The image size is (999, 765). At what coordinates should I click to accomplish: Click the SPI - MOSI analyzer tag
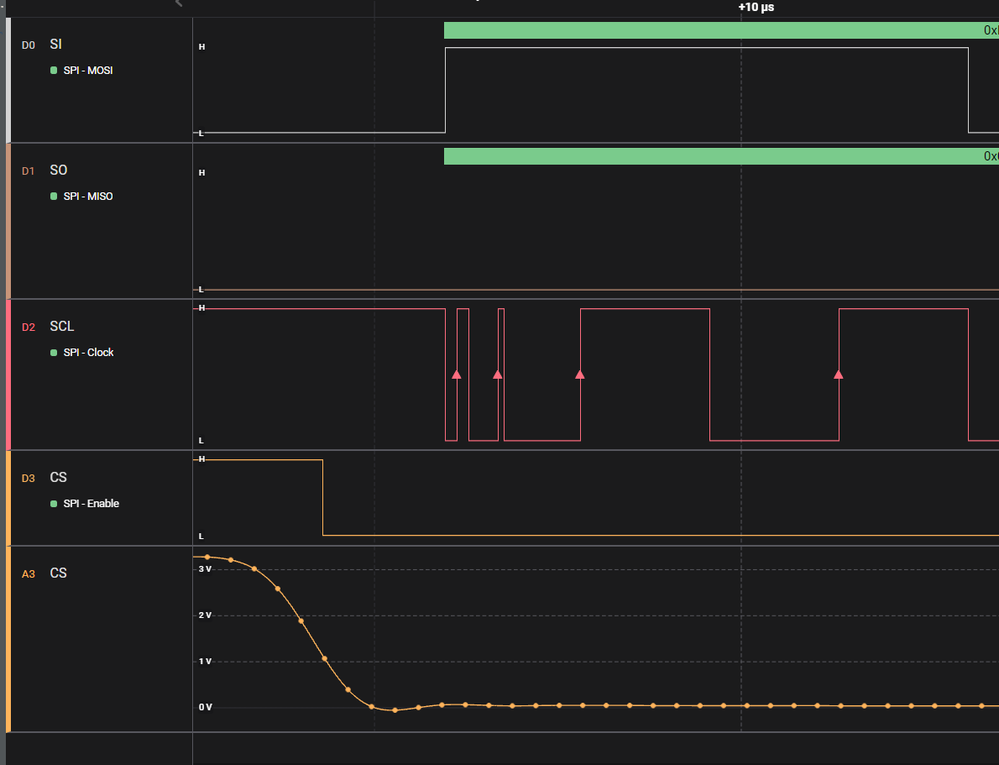tap(88, 70)
